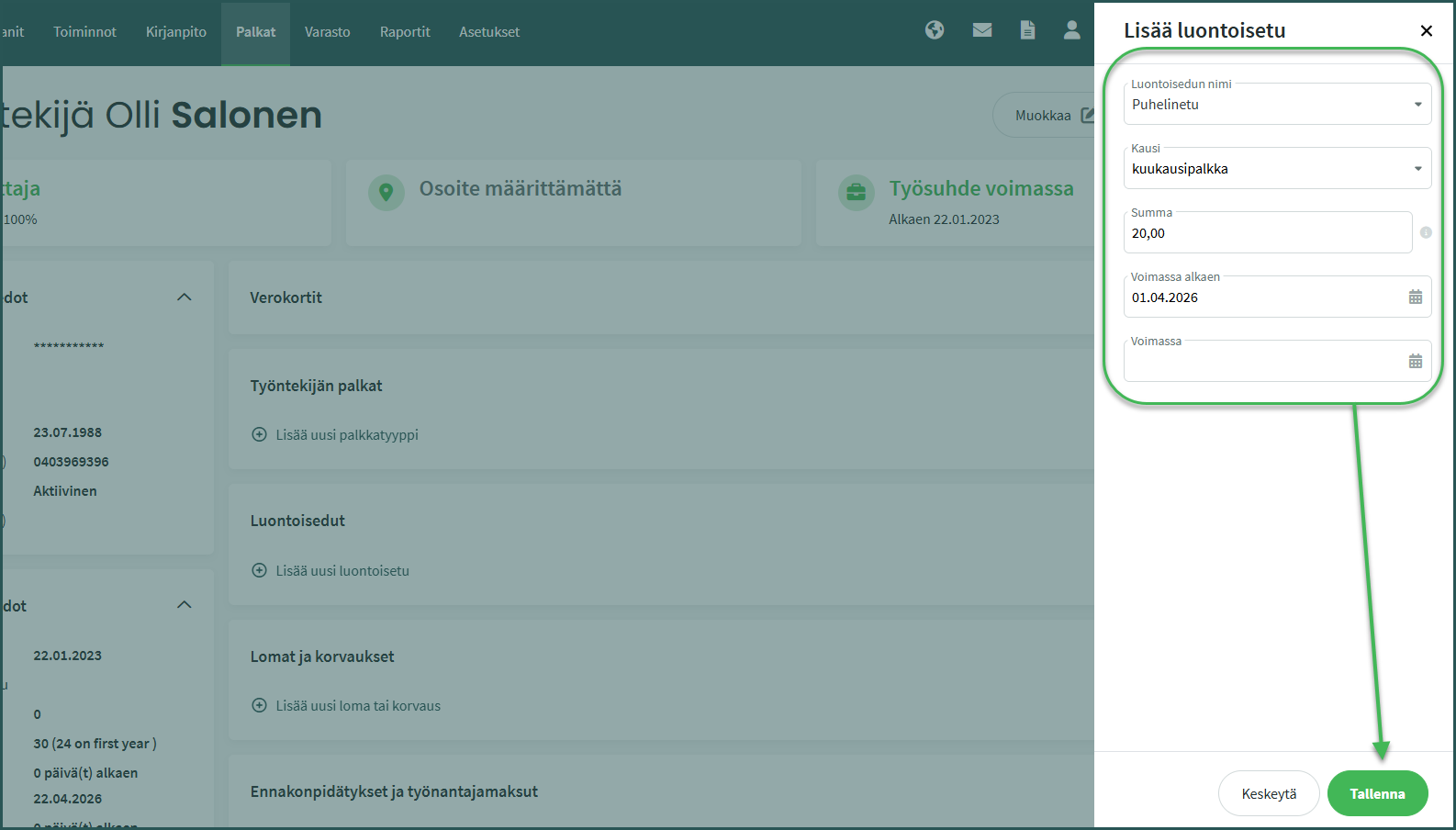1456x830 pixels.
Task: Open the Palkat menu tab
Action: [255, 32]
